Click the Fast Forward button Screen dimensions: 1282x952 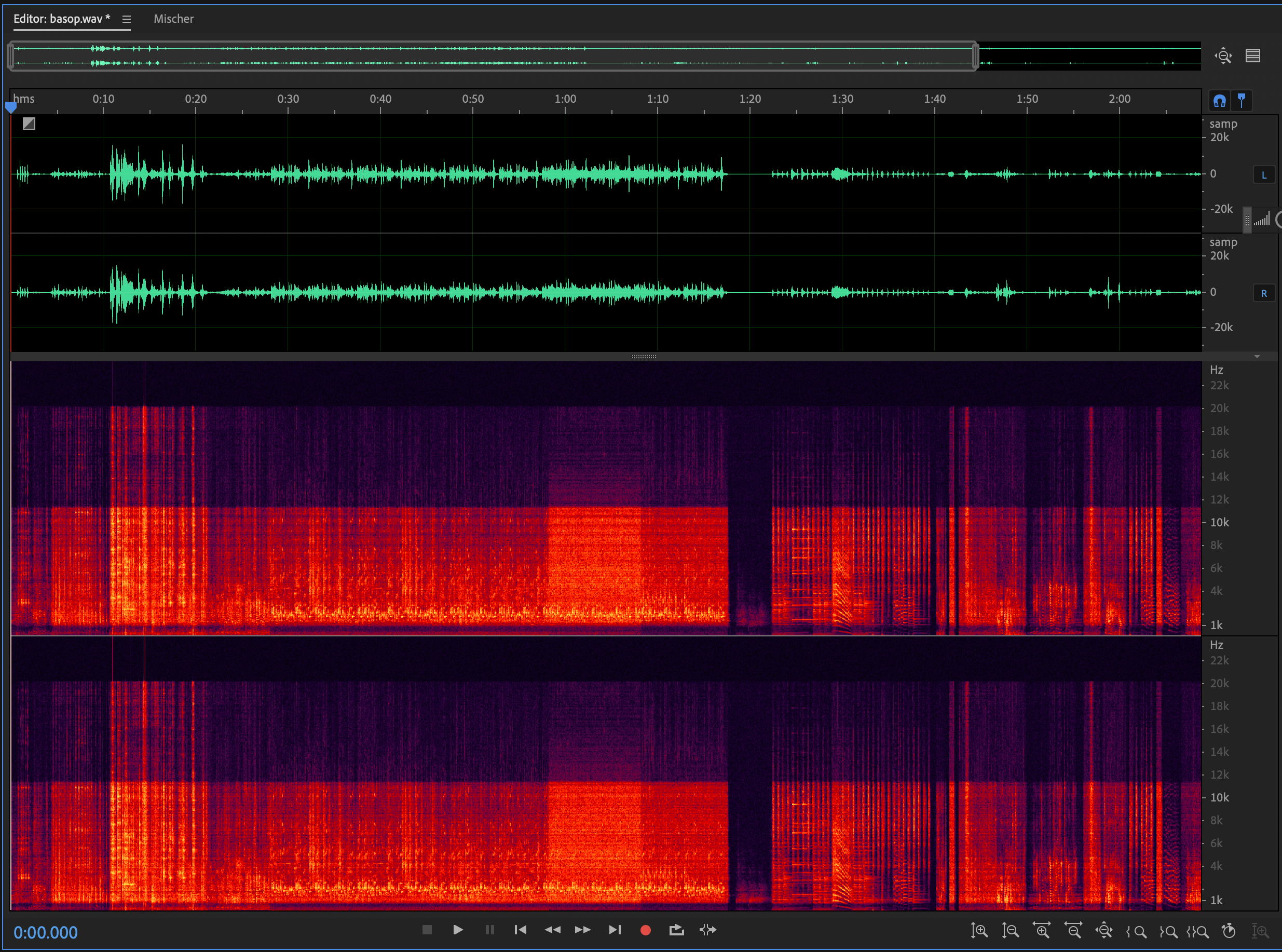582,930
